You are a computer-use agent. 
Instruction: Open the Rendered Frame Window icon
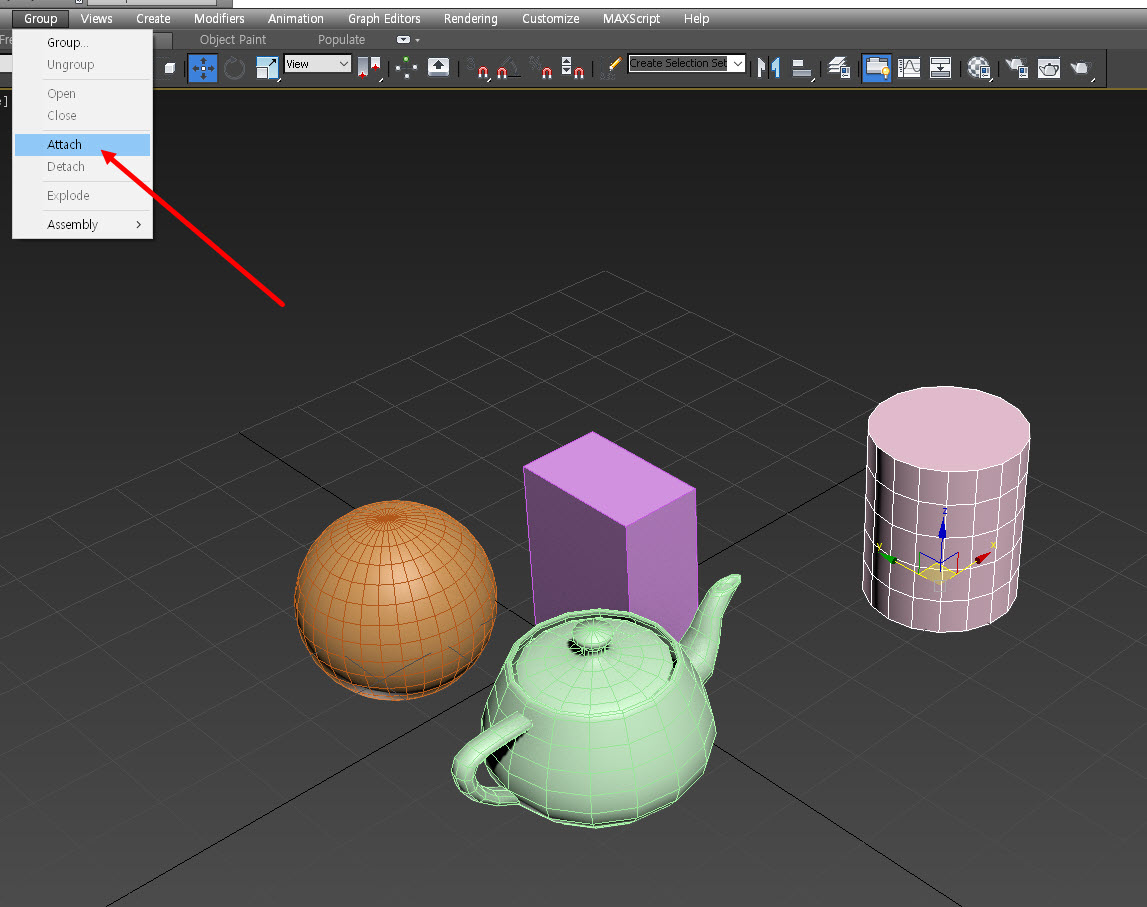[1049, 68]
